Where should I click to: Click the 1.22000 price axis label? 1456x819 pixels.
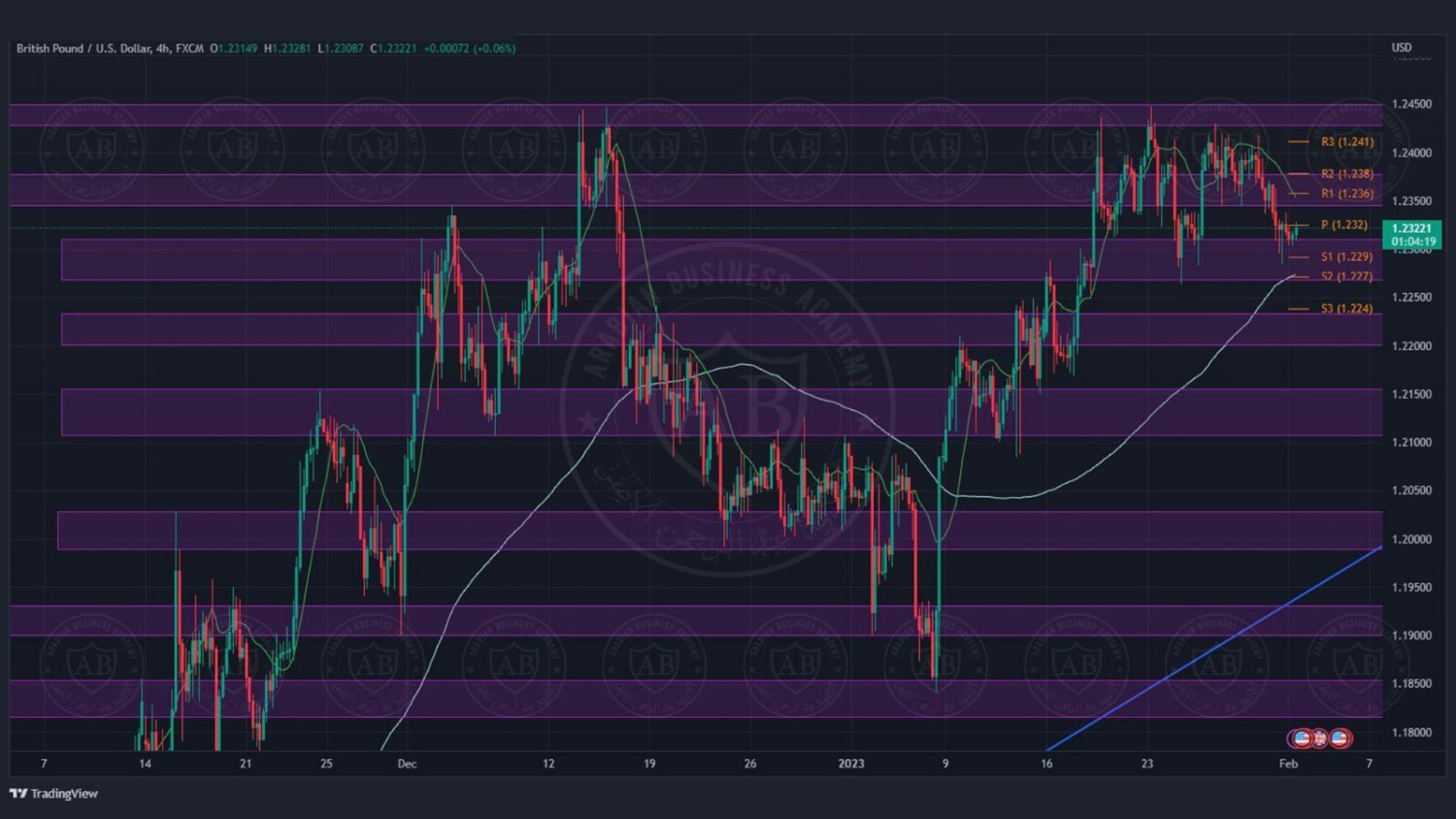click(1411, 345)
